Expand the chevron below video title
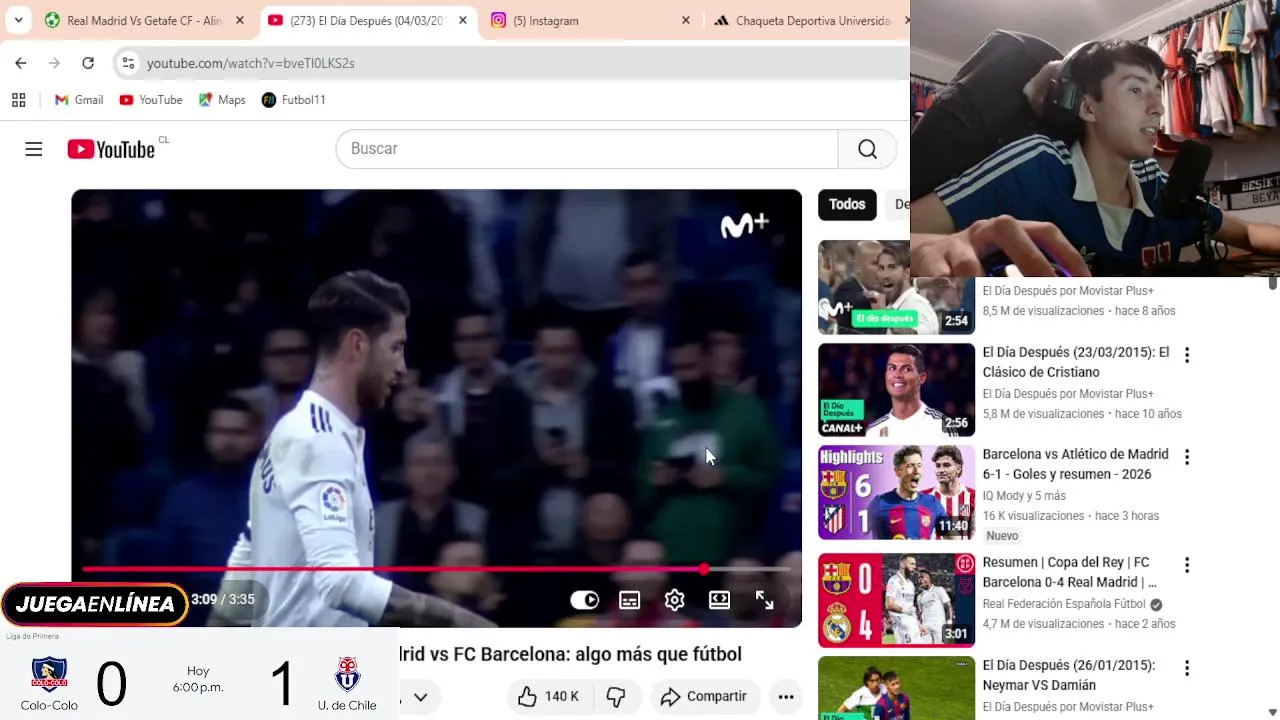 coord(421,697)
